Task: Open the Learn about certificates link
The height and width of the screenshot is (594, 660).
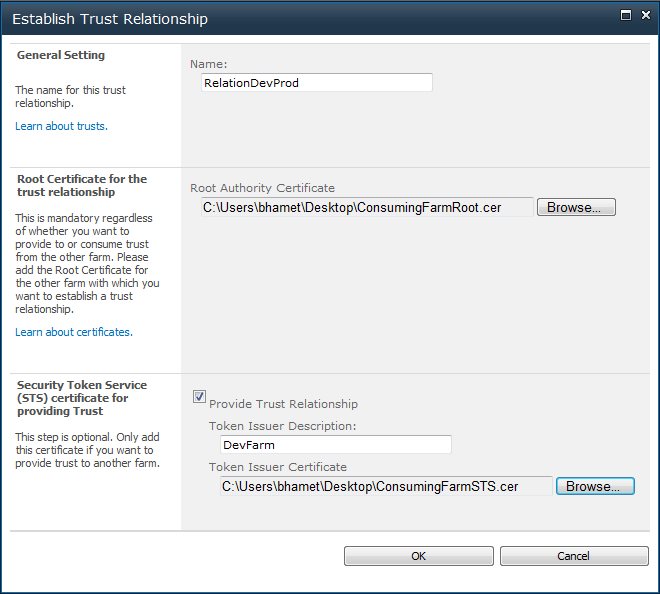Action: [x=74, y=332]
